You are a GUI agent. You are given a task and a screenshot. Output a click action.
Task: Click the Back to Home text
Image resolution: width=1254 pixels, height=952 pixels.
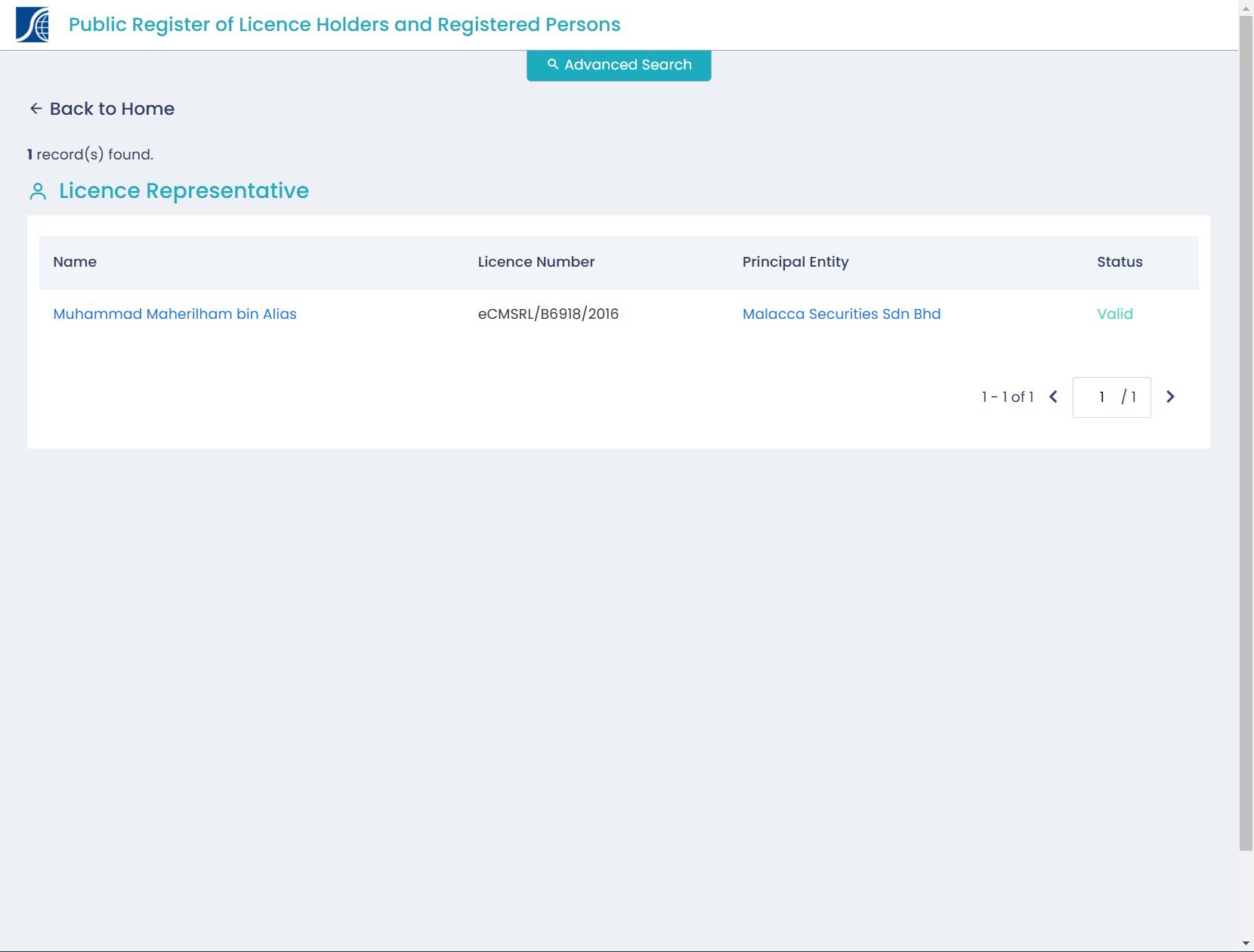pyautogui.click(x=112, y=109)
